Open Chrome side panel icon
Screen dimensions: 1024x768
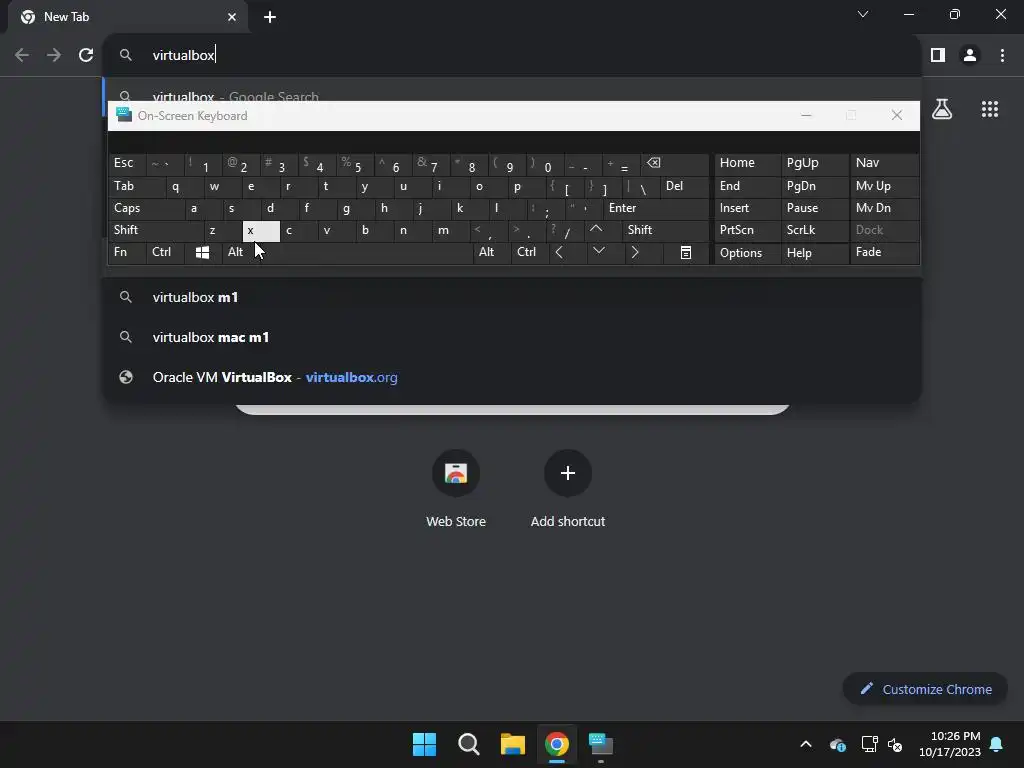(938, 56)
